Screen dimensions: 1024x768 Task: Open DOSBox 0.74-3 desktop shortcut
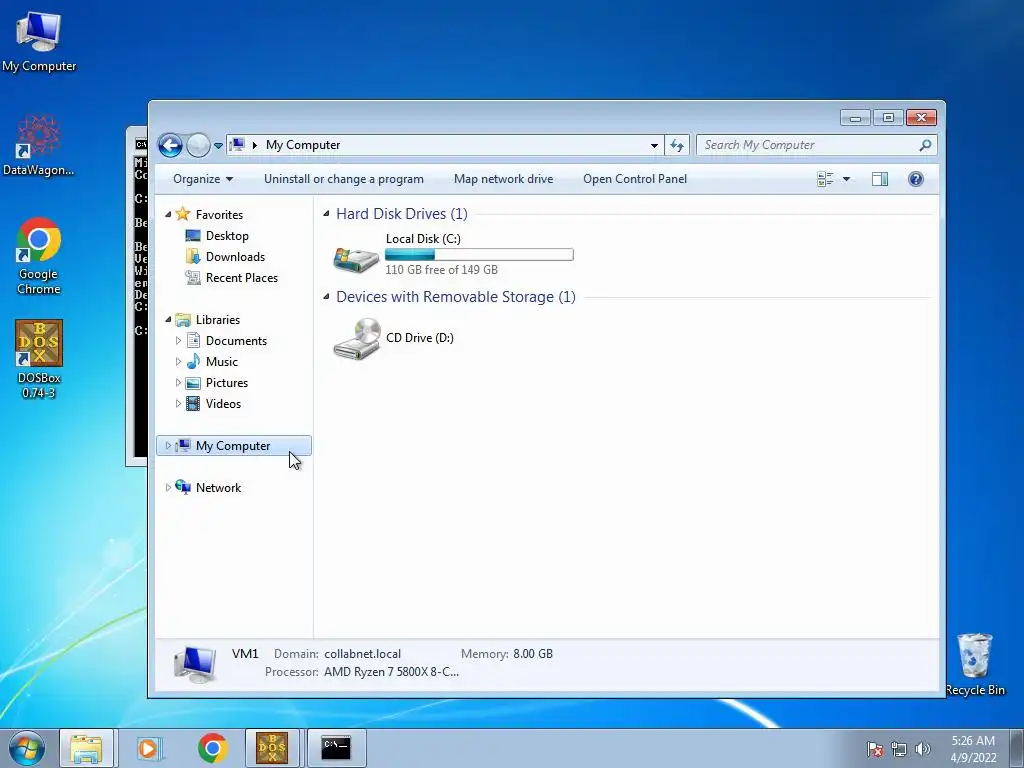pyautogui.click(x=39, y=359)
